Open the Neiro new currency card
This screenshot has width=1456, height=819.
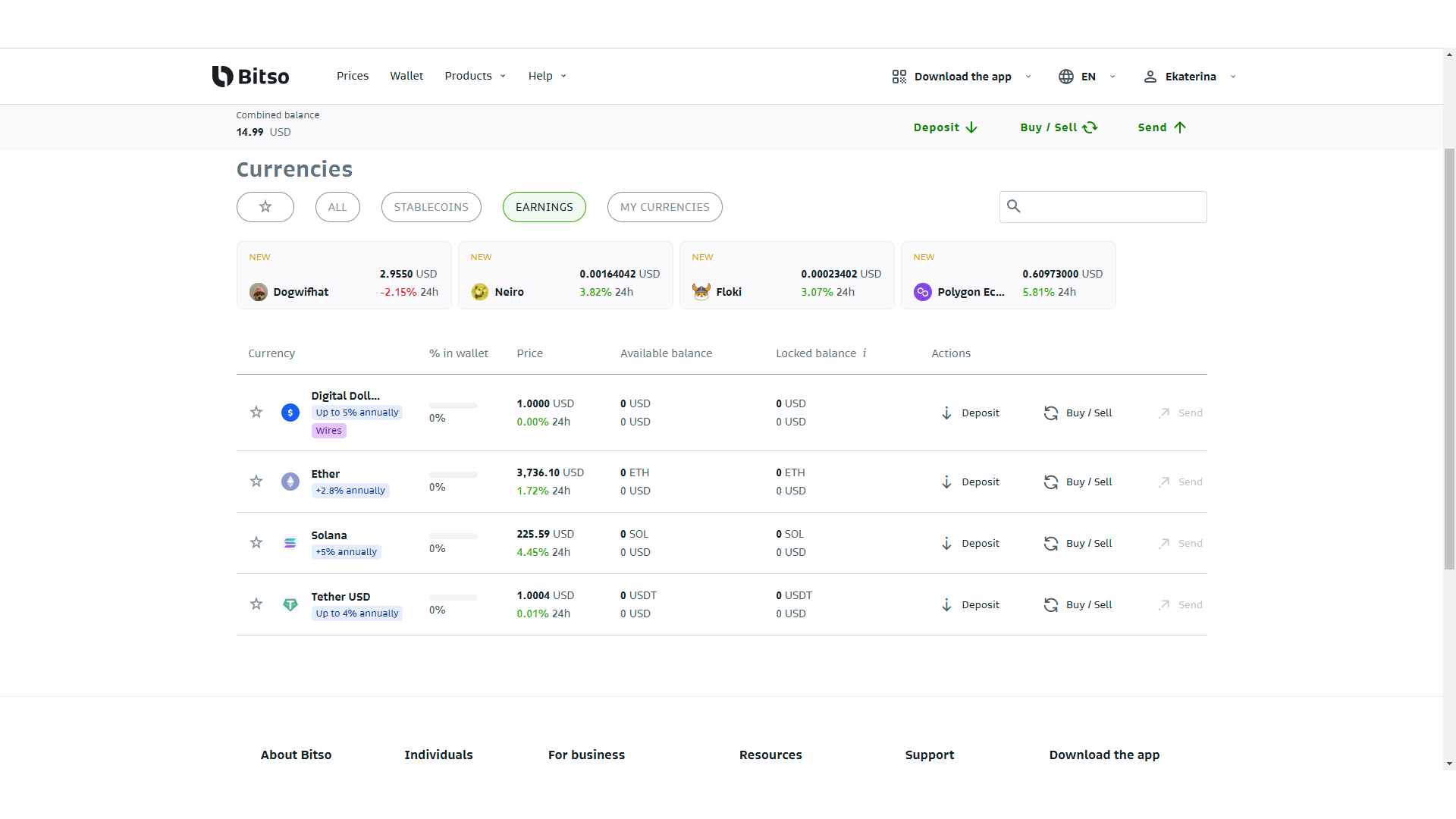point(566,275)
